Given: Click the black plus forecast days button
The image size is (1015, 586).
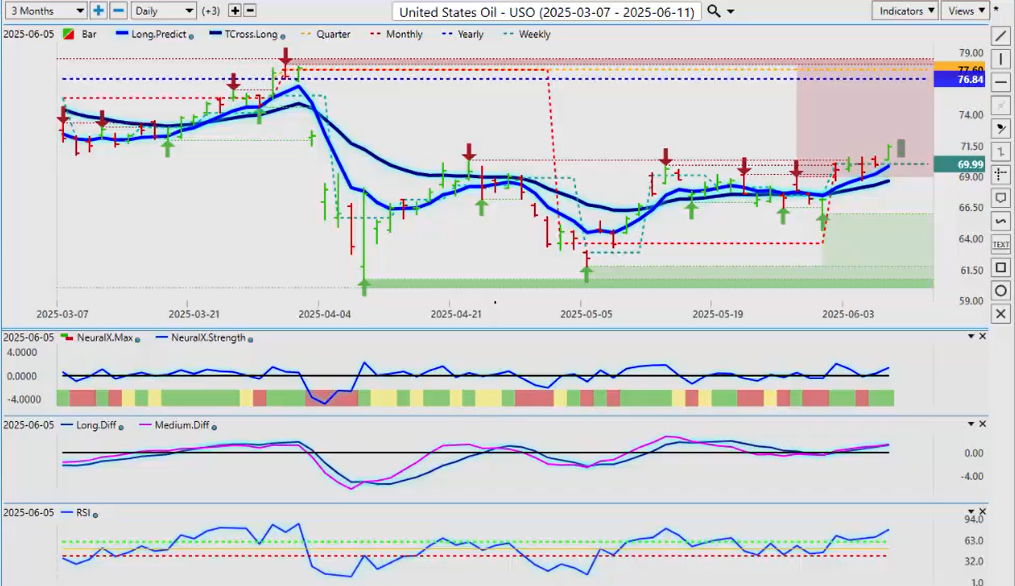Looking at the screenshot, I should (x=235, y=10).
